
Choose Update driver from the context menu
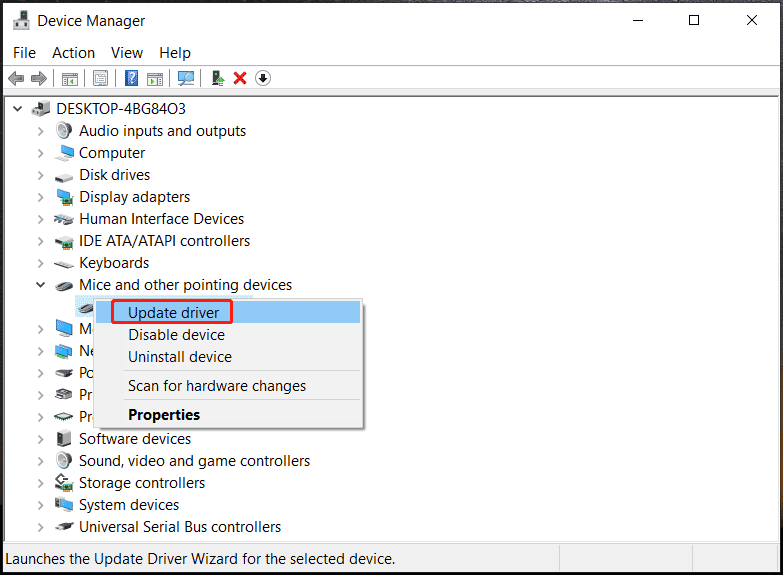[173, 313]
